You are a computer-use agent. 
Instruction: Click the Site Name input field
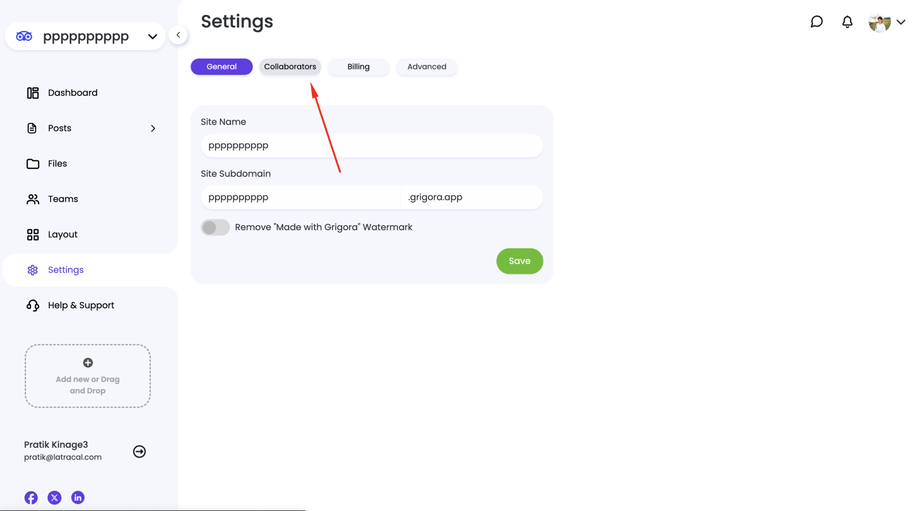pos(371,146)
